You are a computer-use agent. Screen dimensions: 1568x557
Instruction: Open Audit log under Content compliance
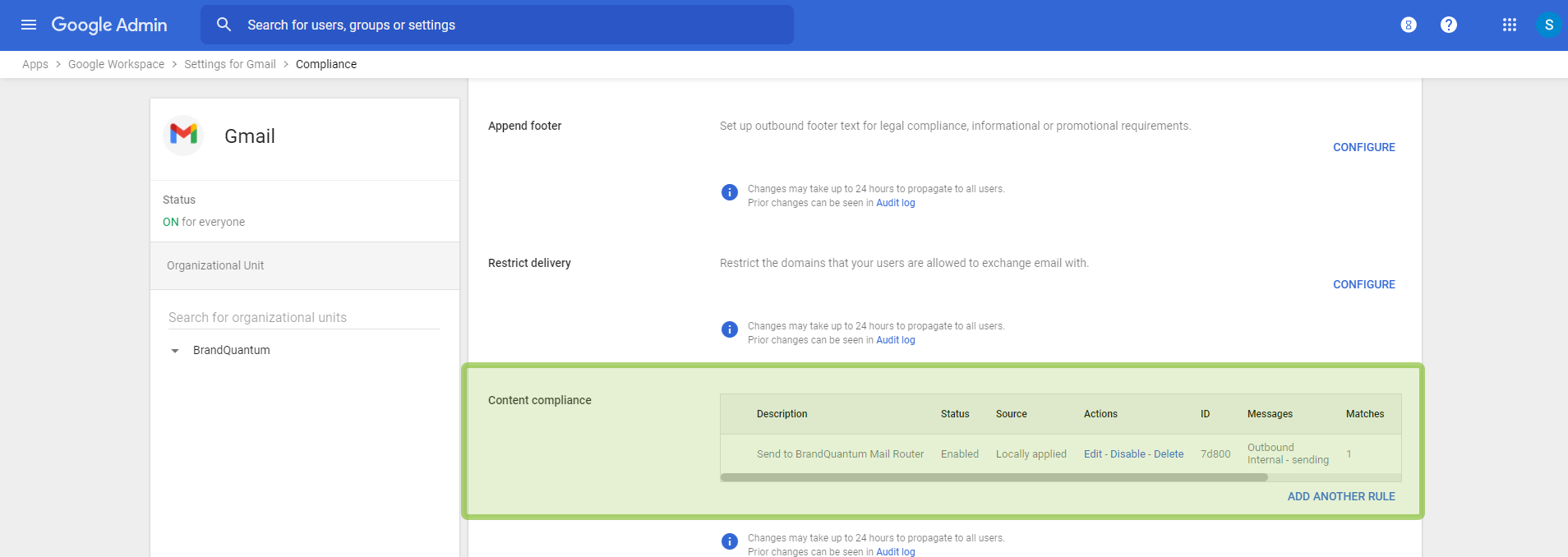pos(895,551)
